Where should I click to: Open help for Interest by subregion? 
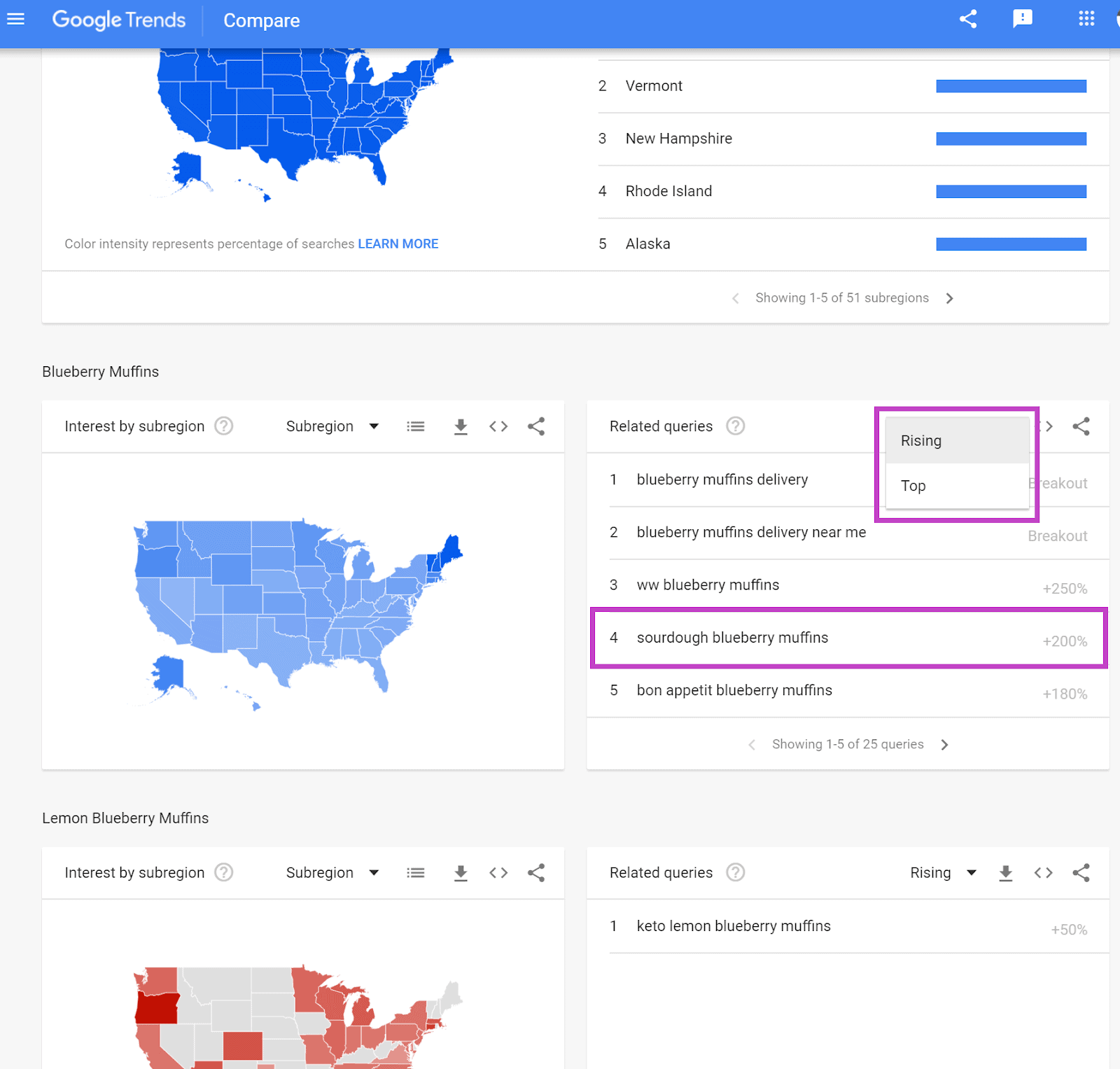pyautogui.click(x=223, y=426)
